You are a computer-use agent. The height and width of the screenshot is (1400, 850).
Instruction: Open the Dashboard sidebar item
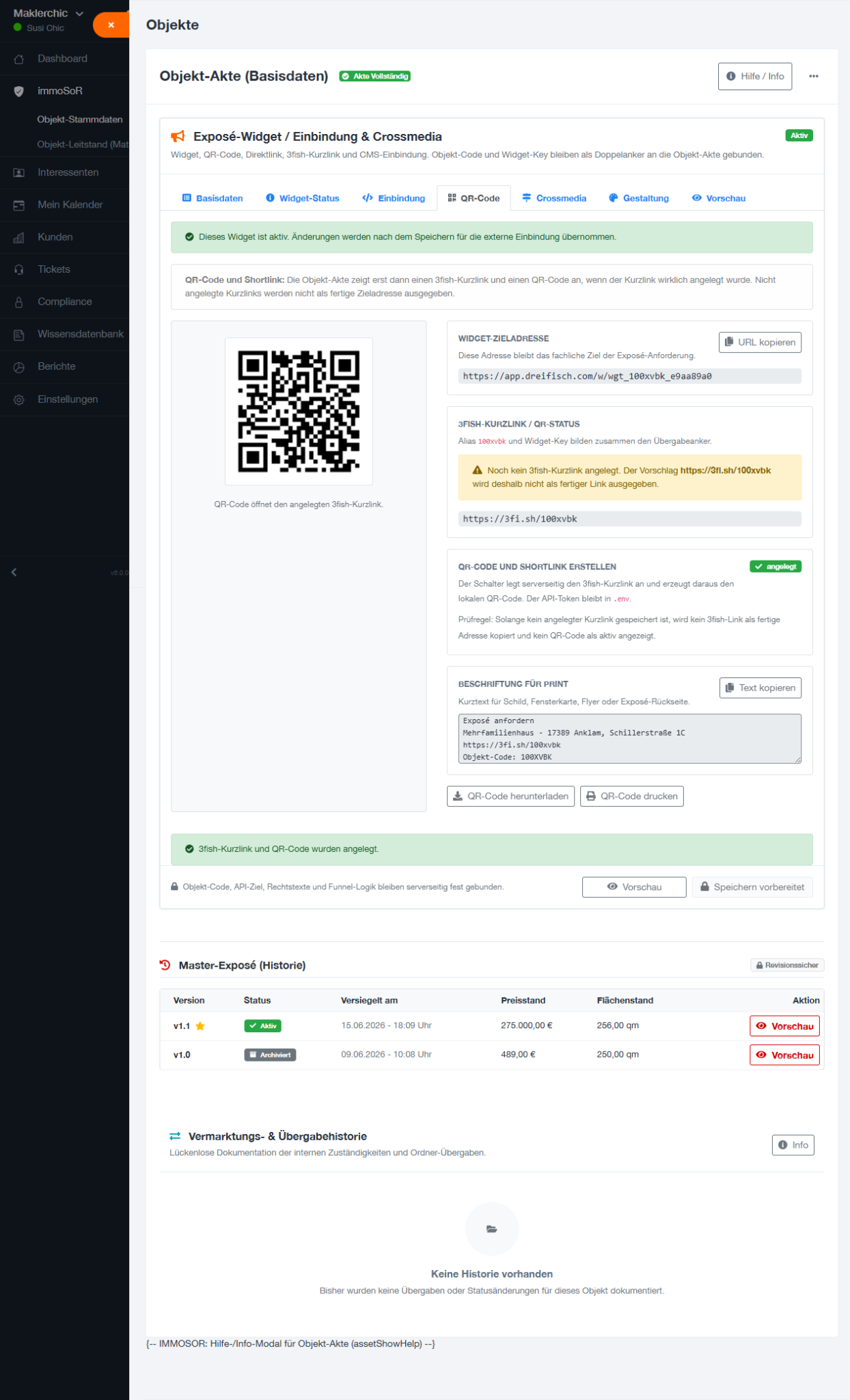point(62,59)
